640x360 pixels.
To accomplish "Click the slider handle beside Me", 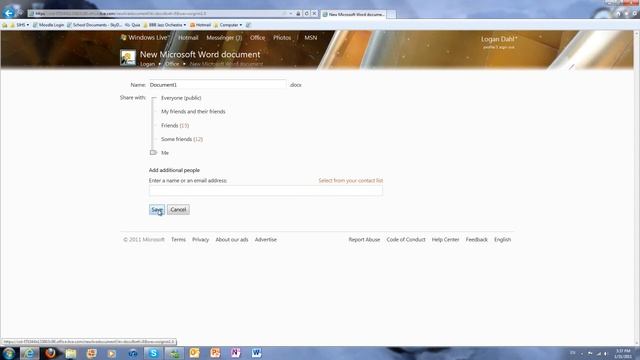I will pyautogui.click(x=153, y=152).
